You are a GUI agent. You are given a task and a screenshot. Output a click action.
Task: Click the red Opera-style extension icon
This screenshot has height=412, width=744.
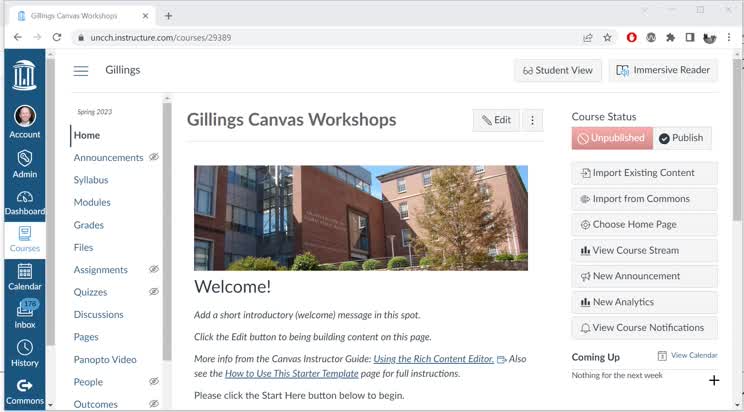pyautogui.click(x=632, y=37)
